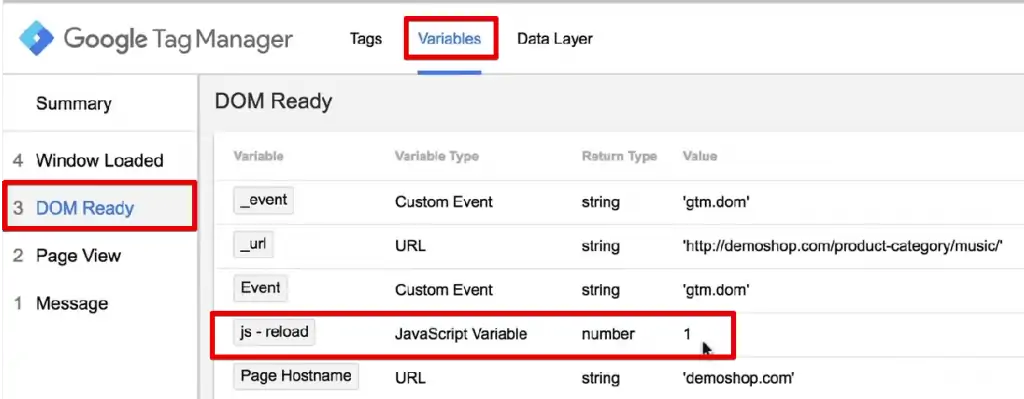The width and height of the screenshot is (1024, 399).
Task: Click the number return type cell
Action: [x=608, y=334]
